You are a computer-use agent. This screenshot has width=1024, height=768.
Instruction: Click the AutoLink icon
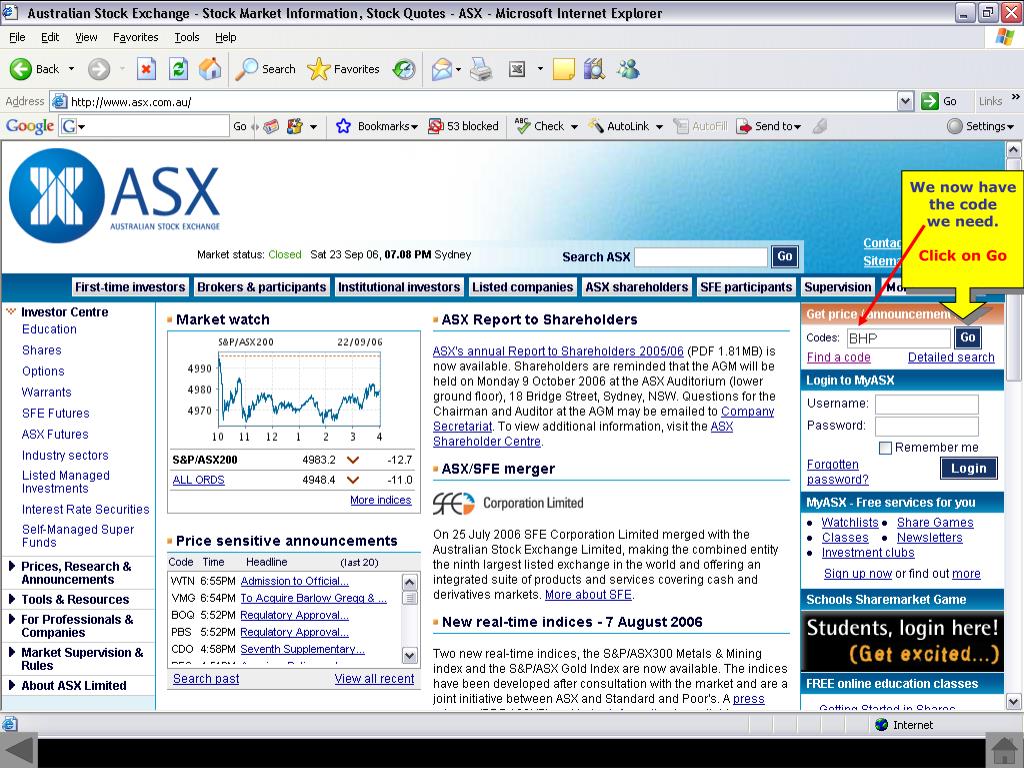coord(596,126)
